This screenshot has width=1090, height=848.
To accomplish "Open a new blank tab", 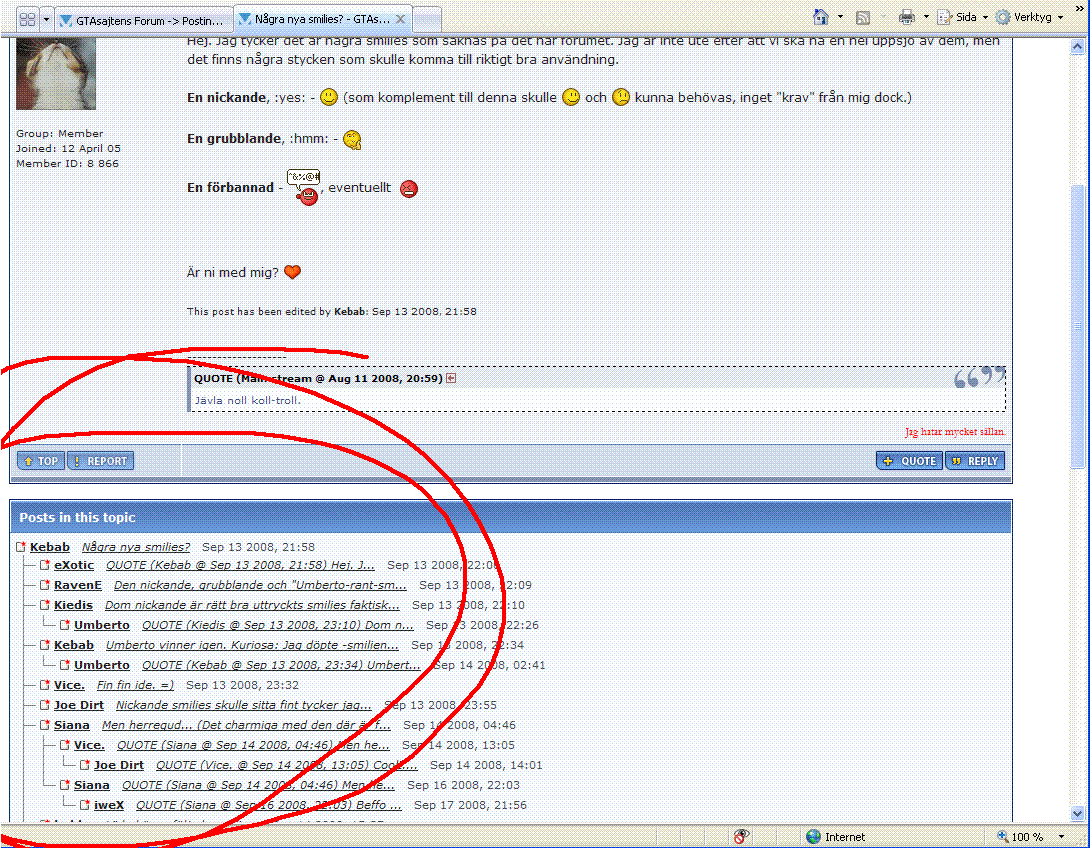I will pyautogui.click(x=427, y=19).
